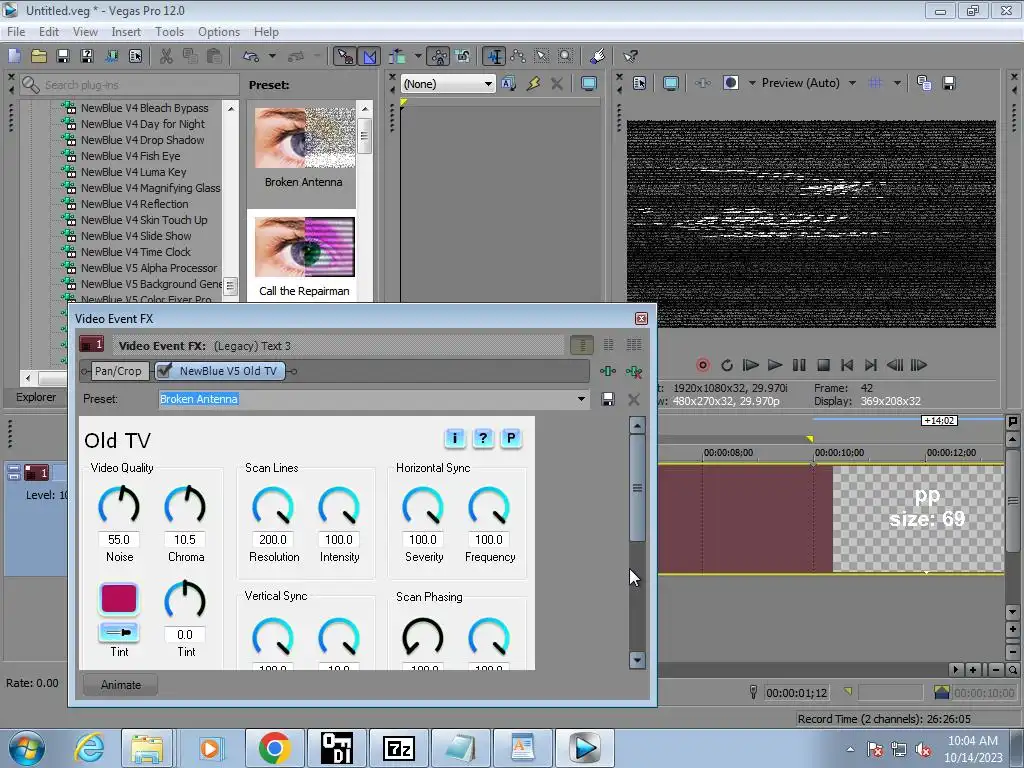Select NewBlue V4 Fish Eye plug-in
The height and width of the screenshot is (768, 1024).
(130, 155)
